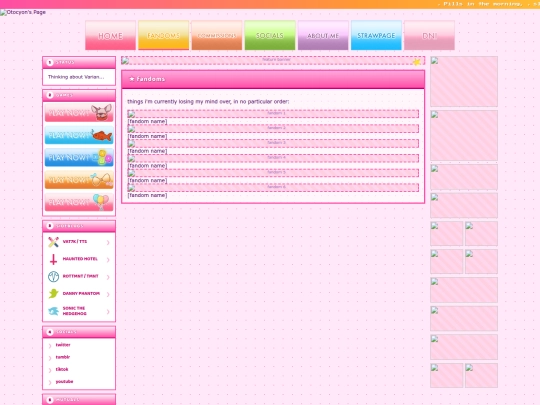
Task: Click the Otocyon's Page logo image
Action: click(23, 12)
